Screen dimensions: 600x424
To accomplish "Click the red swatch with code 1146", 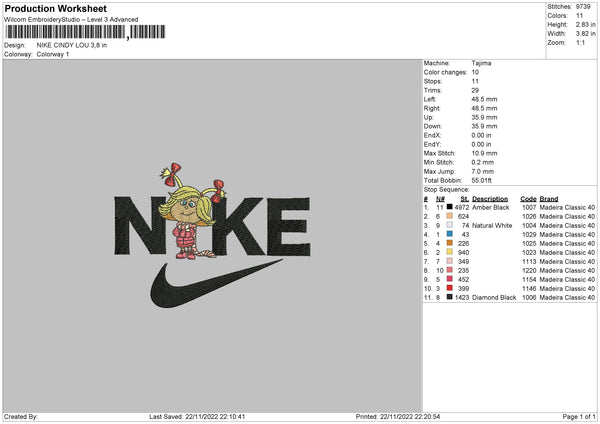I will [449, 288].
